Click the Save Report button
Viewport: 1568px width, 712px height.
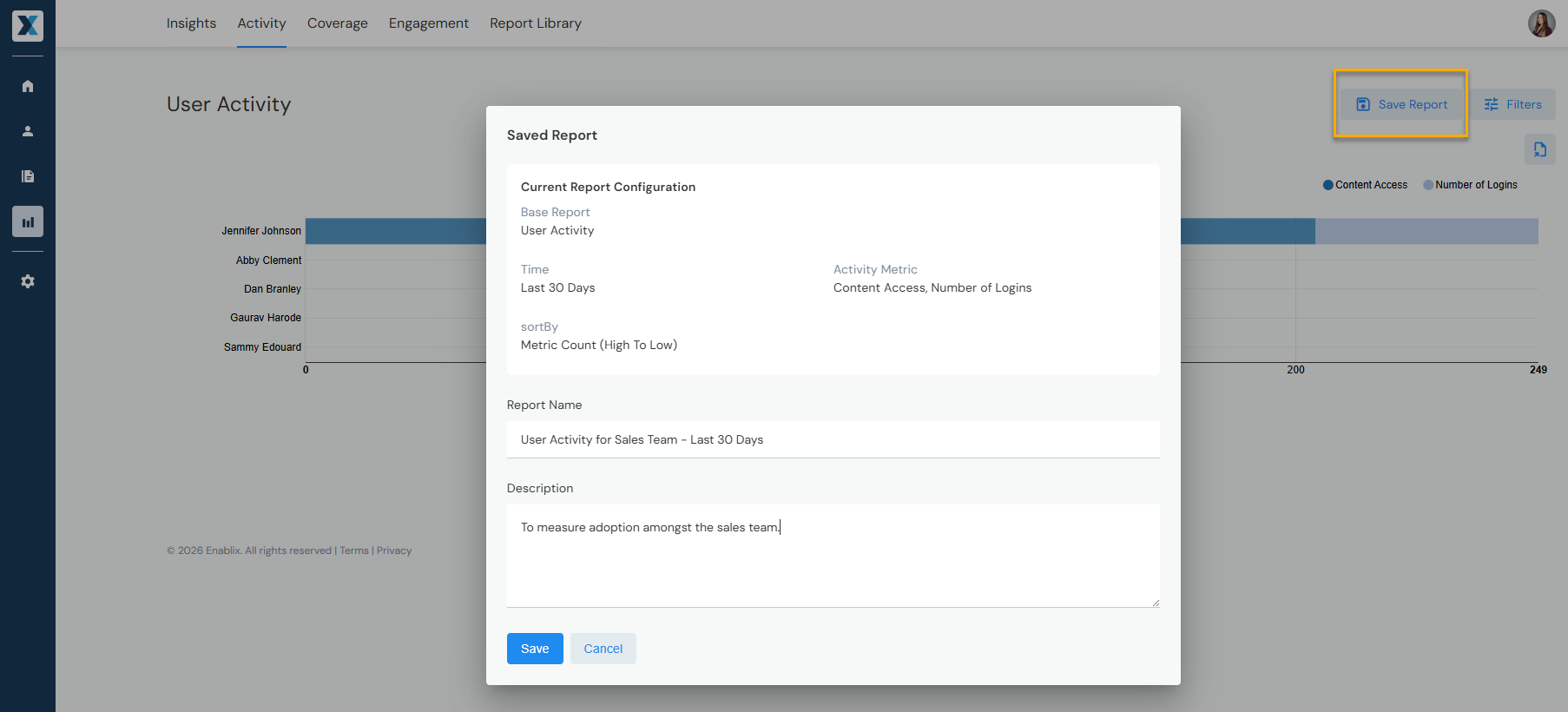coord(1401,104)
